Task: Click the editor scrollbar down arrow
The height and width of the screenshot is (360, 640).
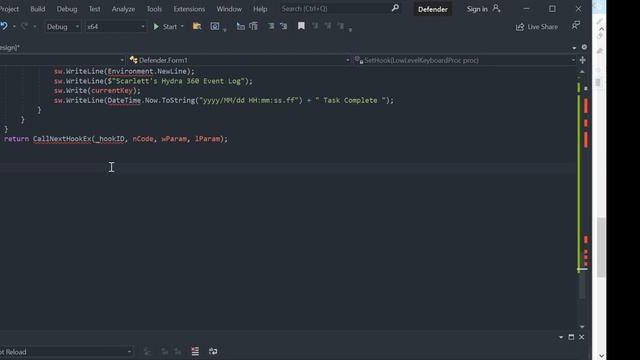Action: [x=582, y=327]
